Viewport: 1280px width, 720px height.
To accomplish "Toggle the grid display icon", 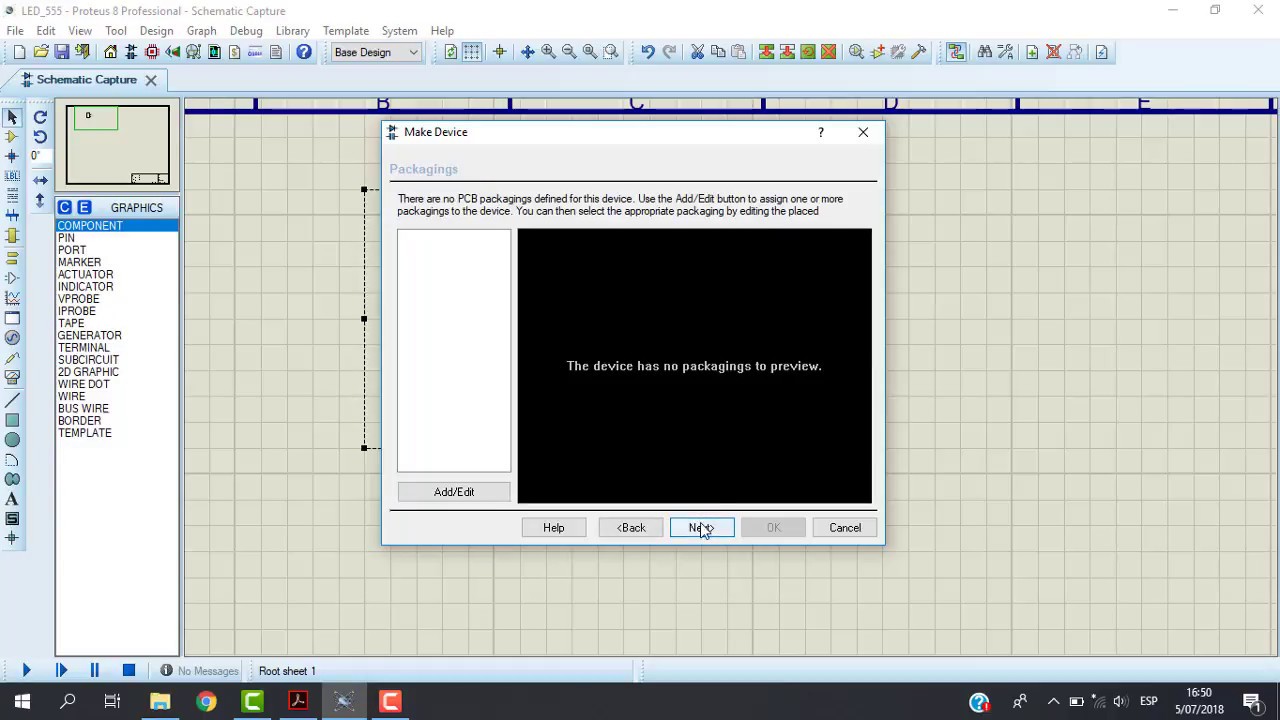I will (x=472, y=52).
